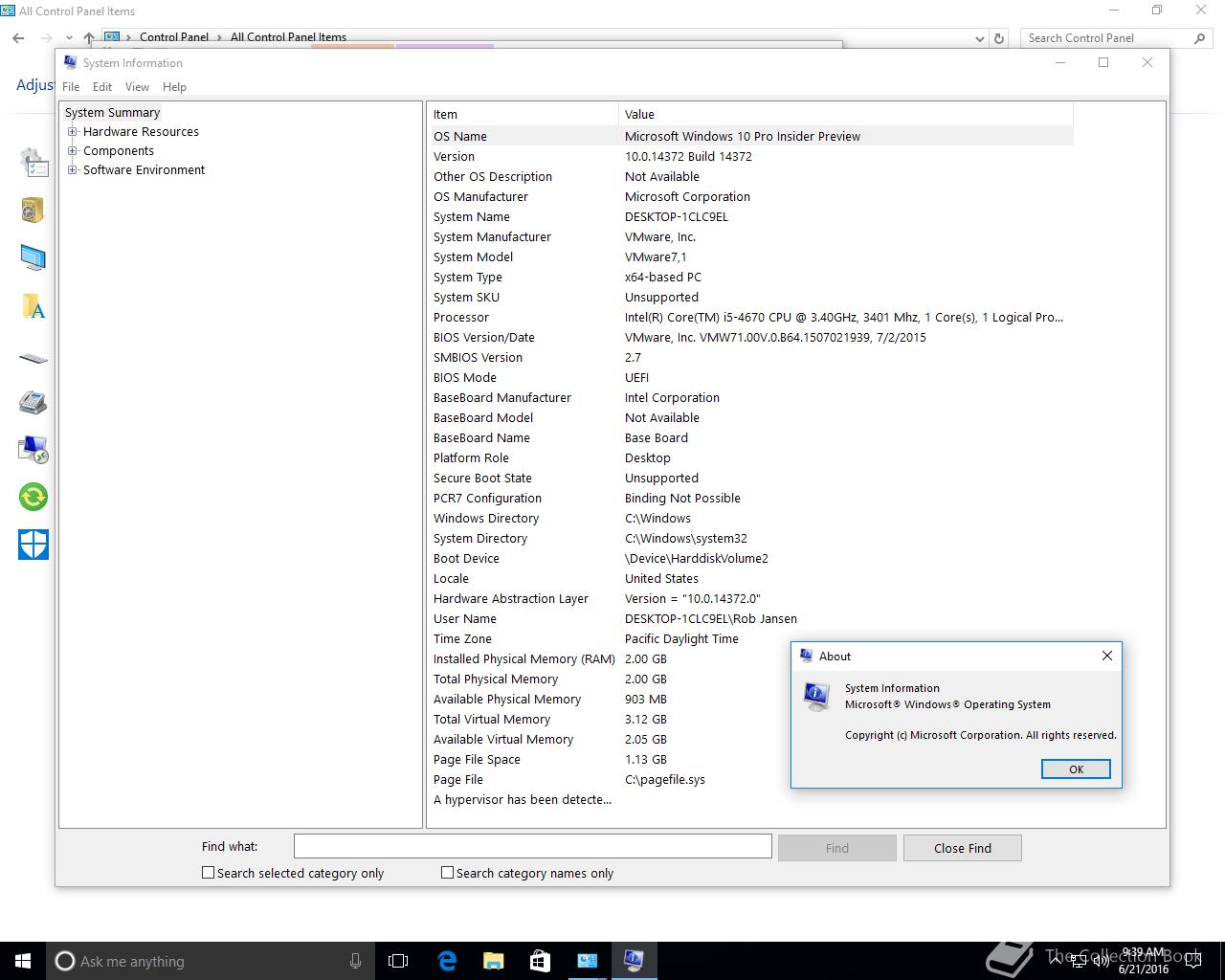Switch to System Information taskbar item
This screenshot has height=980, width=1225.
coord(634,961)
